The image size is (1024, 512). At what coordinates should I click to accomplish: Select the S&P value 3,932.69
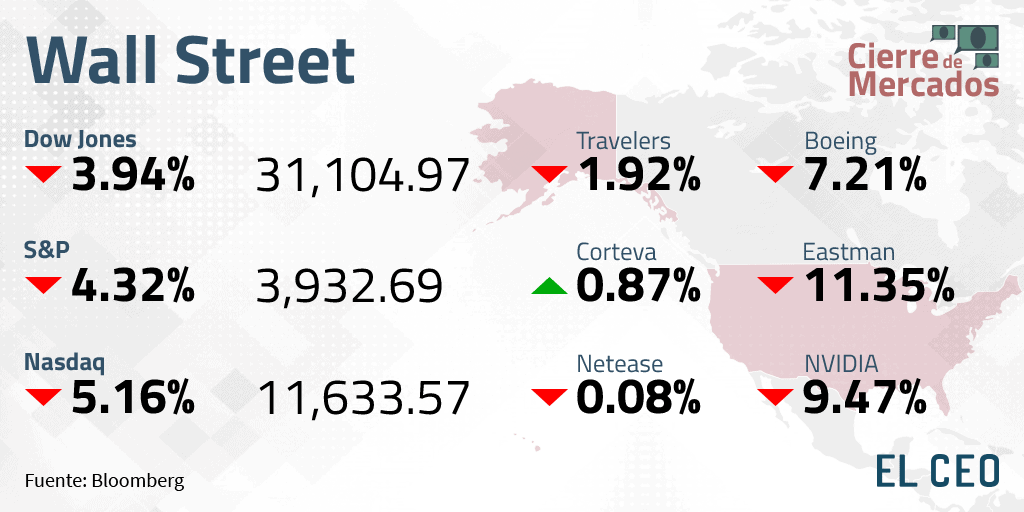349,287
